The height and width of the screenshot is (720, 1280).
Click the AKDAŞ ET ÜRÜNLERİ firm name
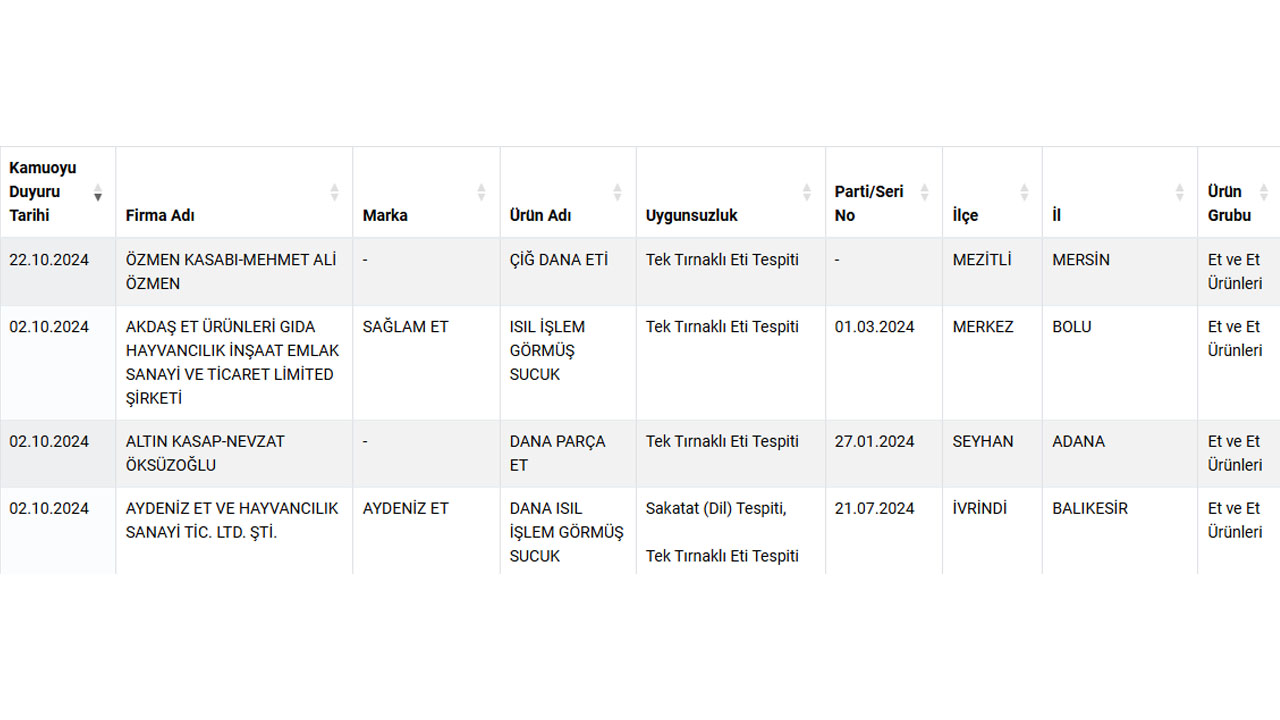[x=232, y=362]
